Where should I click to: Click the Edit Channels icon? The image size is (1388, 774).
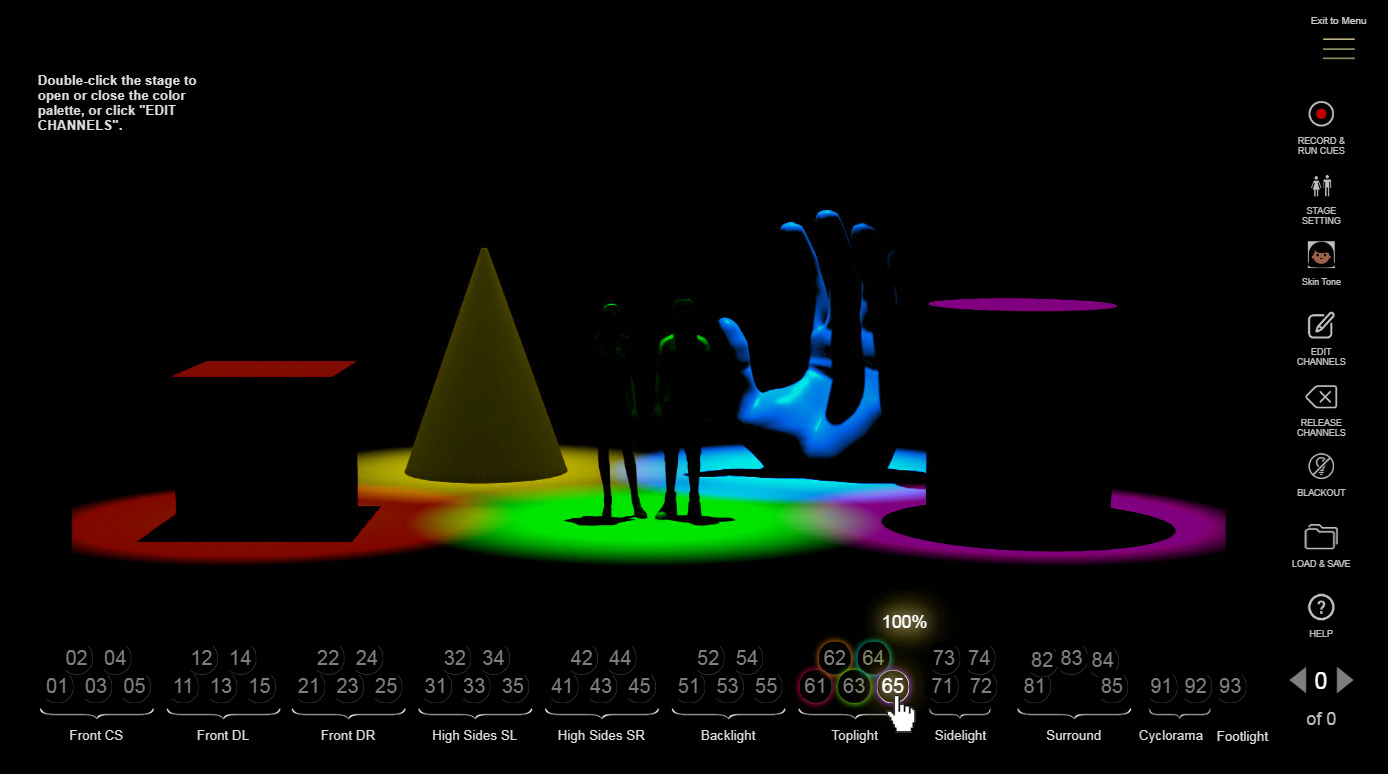[x=1320, y=326]
